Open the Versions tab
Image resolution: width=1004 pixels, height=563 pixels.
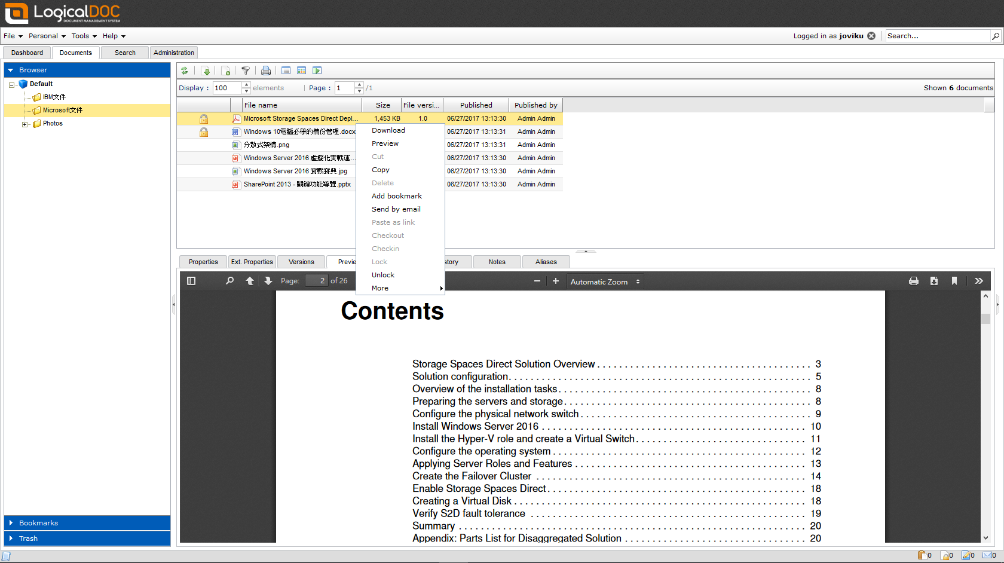click(x=301, y=262)
